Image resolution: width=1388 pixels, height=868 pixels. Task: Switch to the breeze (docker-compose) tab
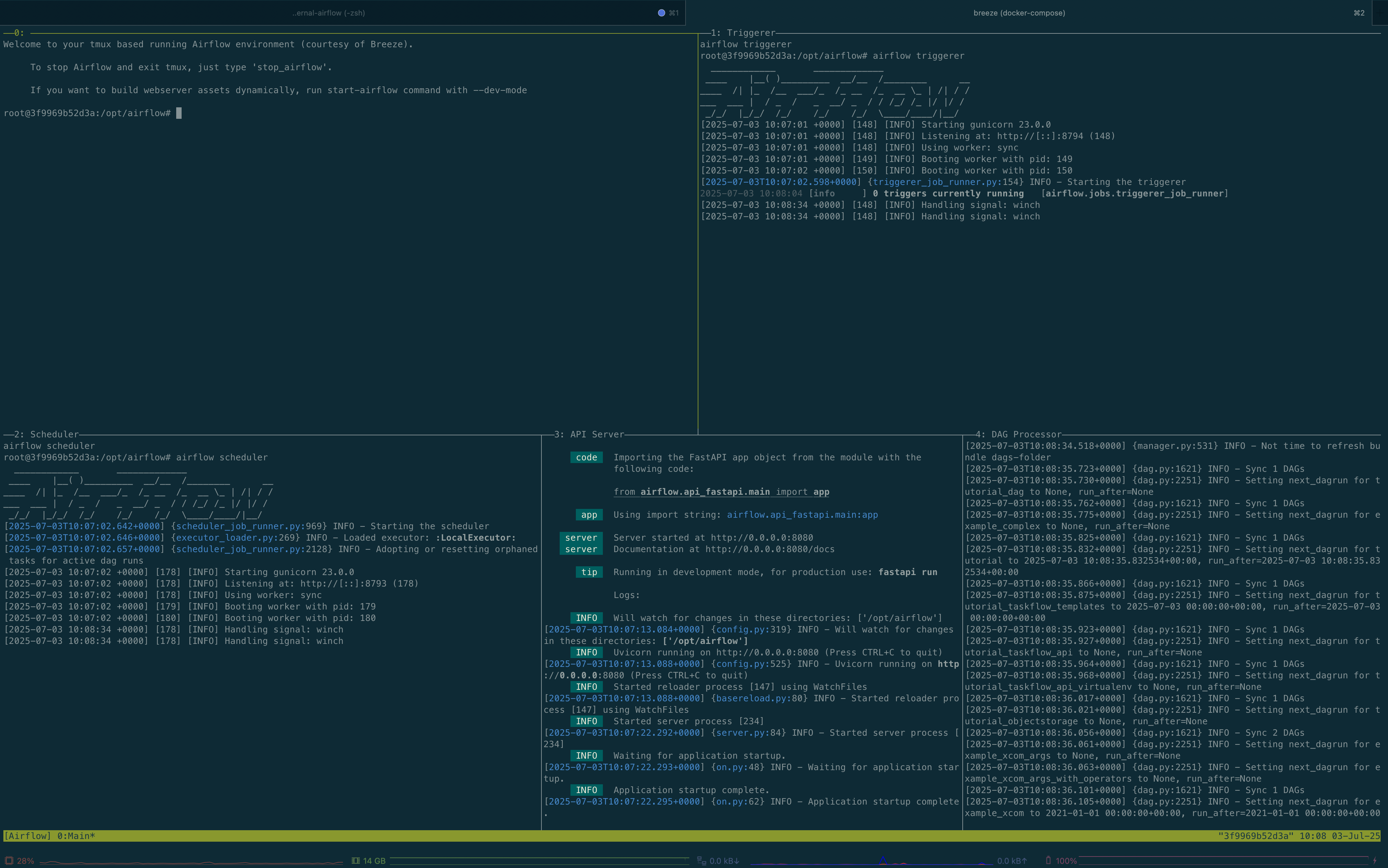click(1028, 12)
